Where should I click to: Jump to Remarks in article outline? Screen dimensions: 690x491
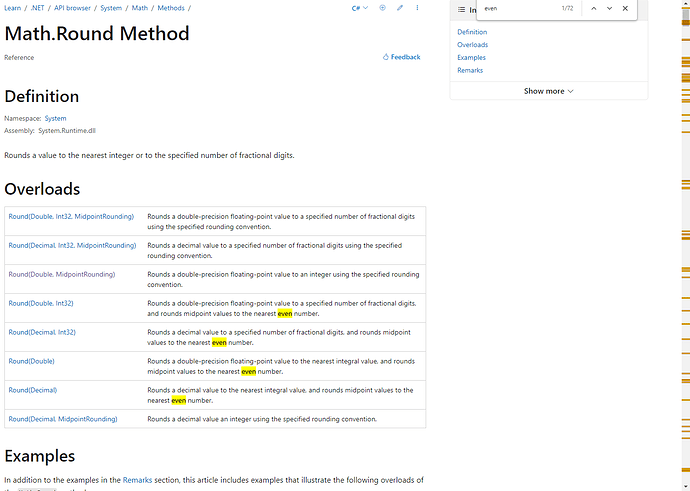(x=470, y=70)
